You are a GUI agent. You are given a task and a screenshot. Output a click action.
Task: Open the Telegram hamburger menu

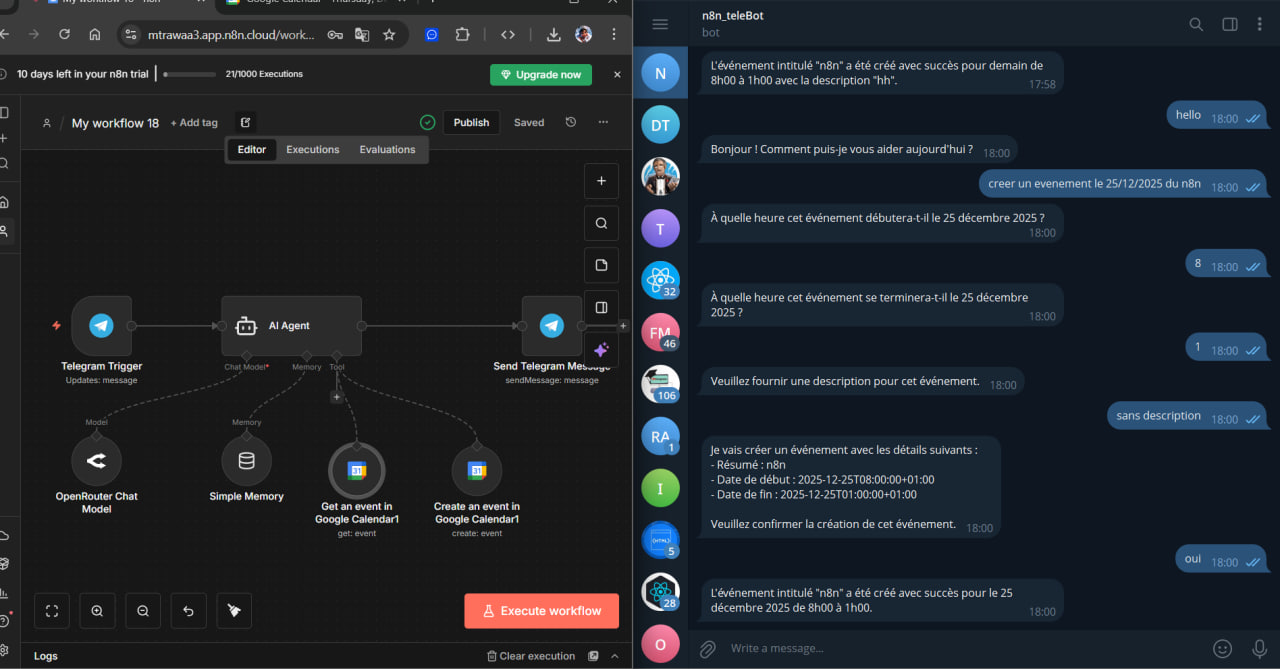point(659,24)
